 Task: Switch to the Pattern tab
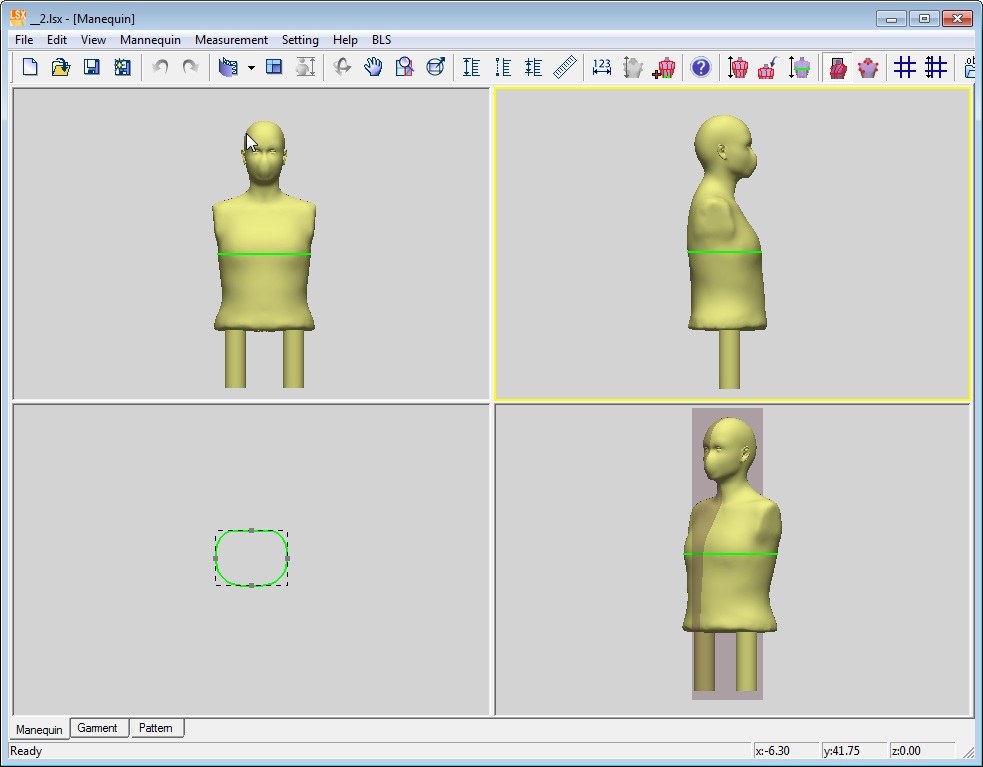[156, 728]
